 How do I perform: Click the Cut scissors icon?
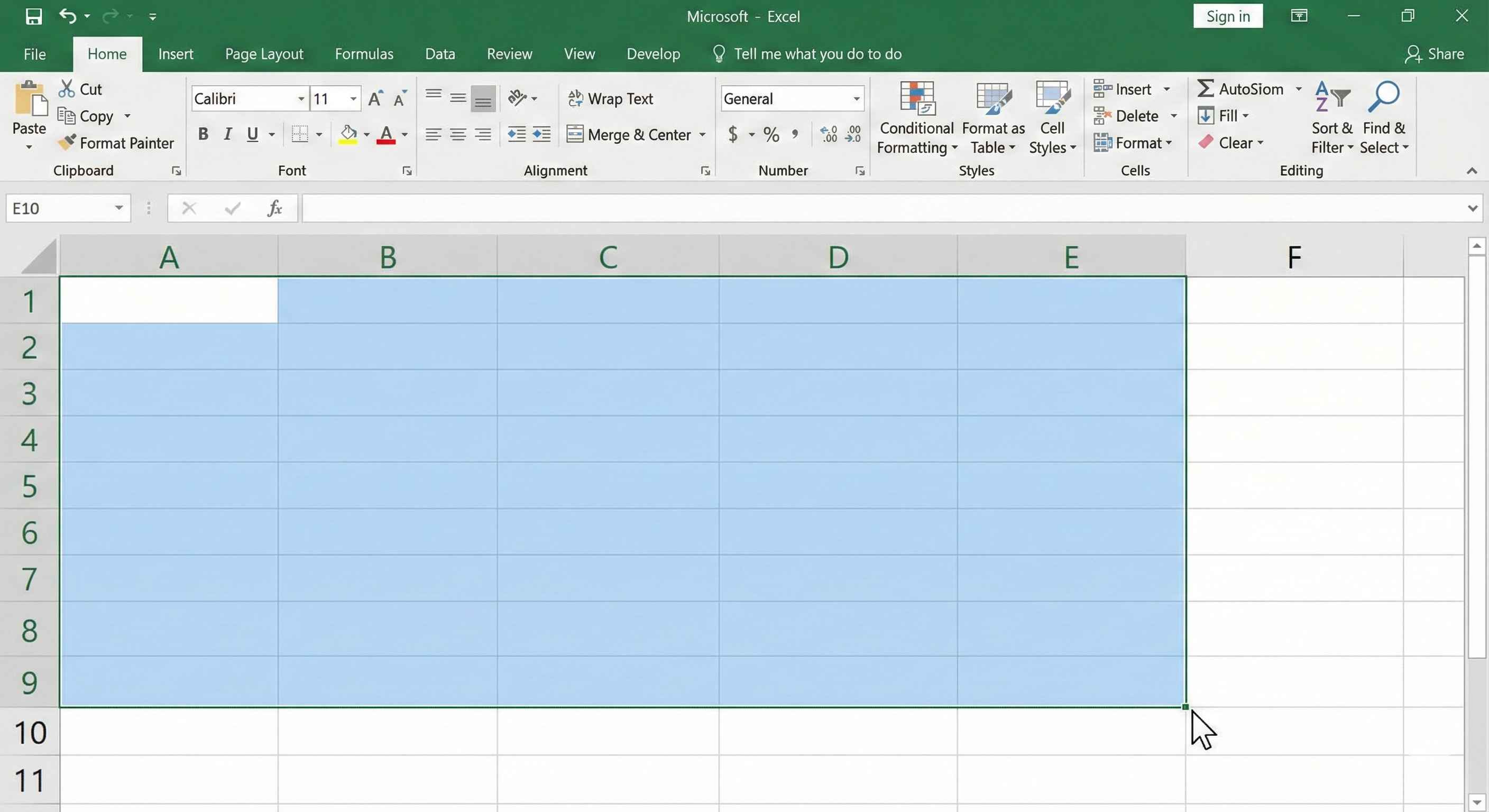(x=67, y=89)
